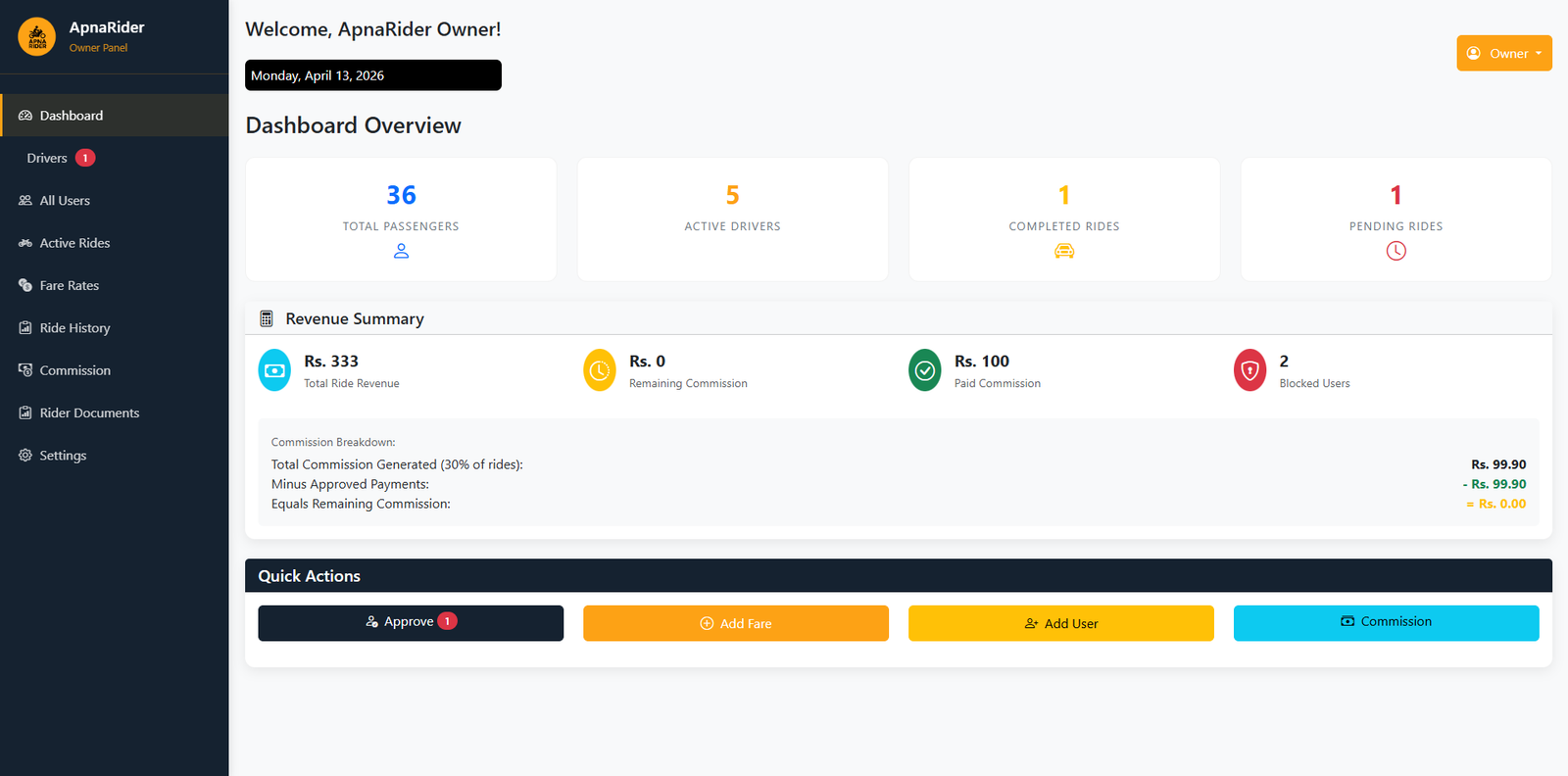Screen dimensions: 1568x776
Task: Click the green Paid Commission checkmark icon
Action: [x=925, y=370]
